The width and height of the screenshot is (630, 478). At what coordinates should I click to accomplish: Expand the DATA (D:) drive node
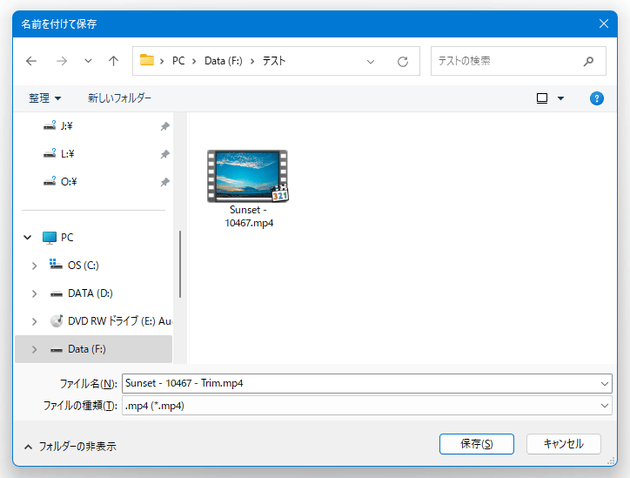(x=34, y=294)
